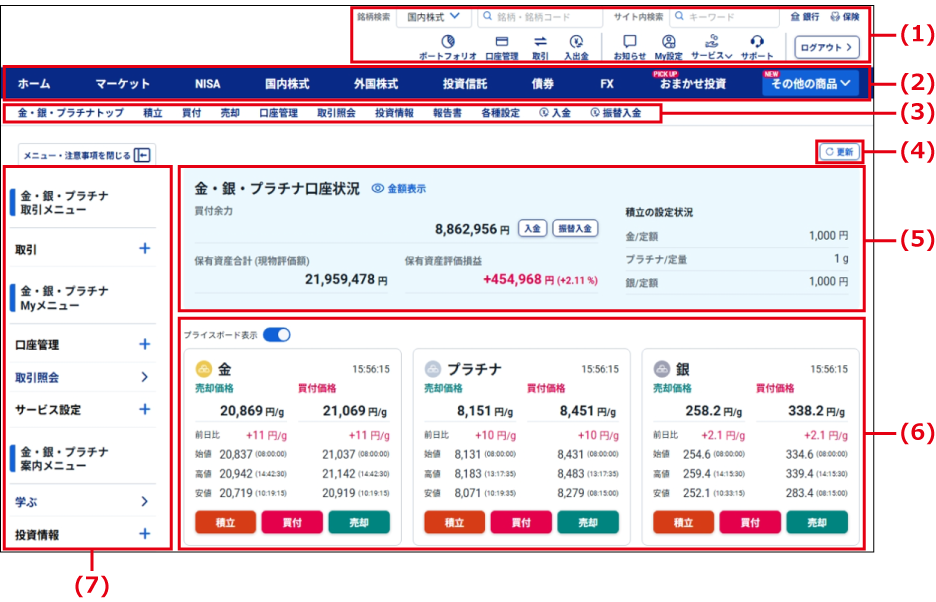
Task: Click the 口座管理 card icon in header
Action: point(502,42)
